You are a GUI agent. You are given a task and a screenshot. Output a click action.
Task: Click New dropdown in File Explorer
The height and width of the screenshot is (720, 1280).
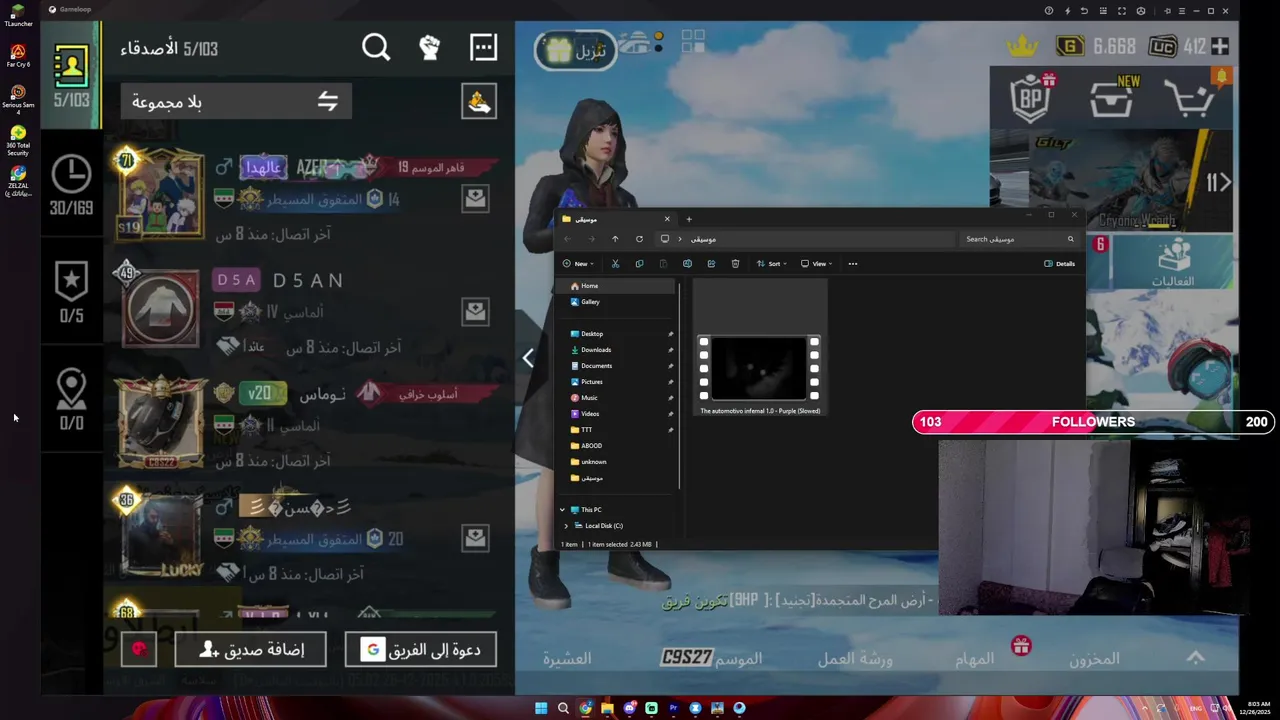click(578, 264)
